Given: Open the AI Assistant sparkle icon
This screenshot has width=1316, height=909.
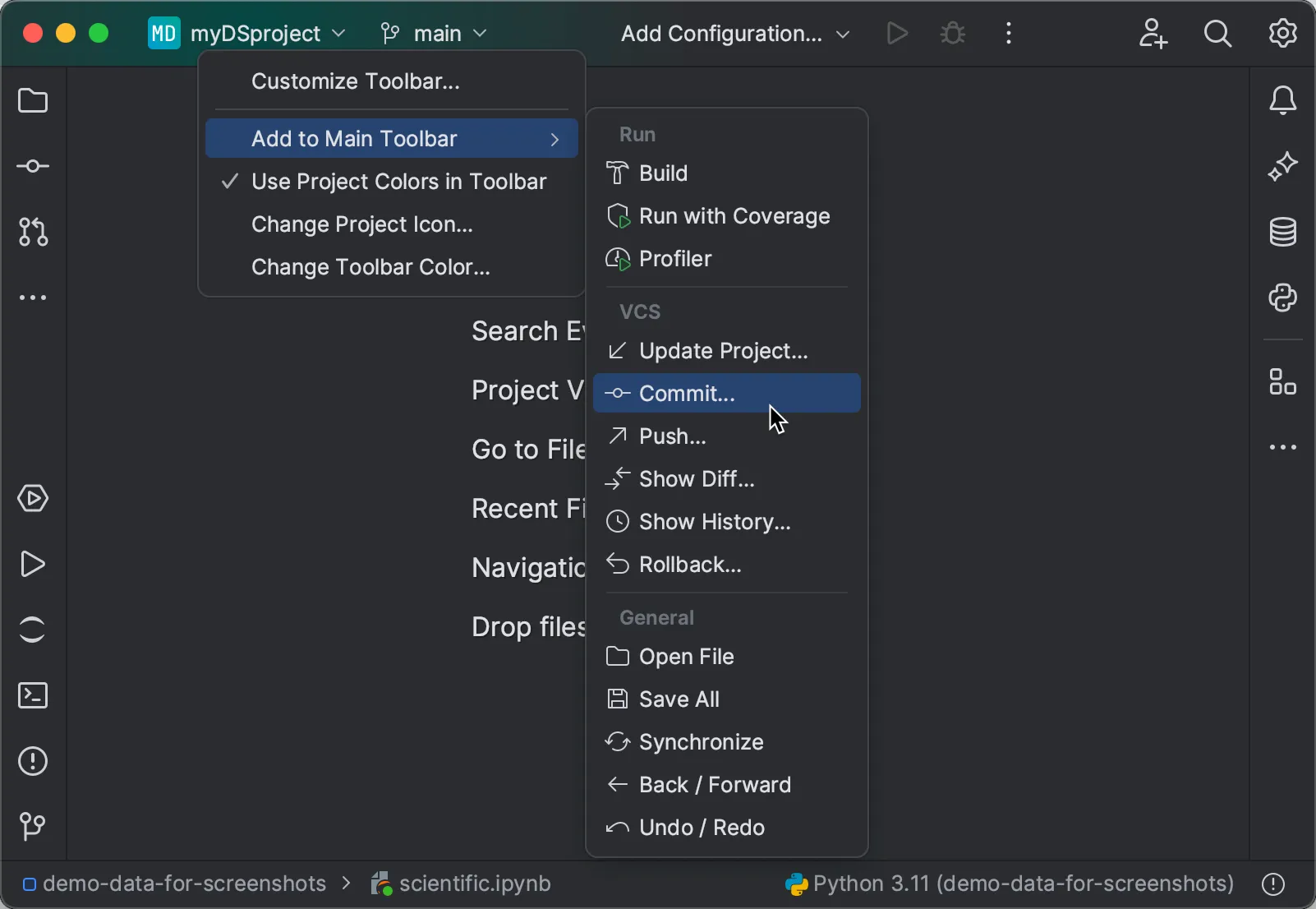Looking at the screenshot, I should pyautogui.click(x=1282, y=167).
